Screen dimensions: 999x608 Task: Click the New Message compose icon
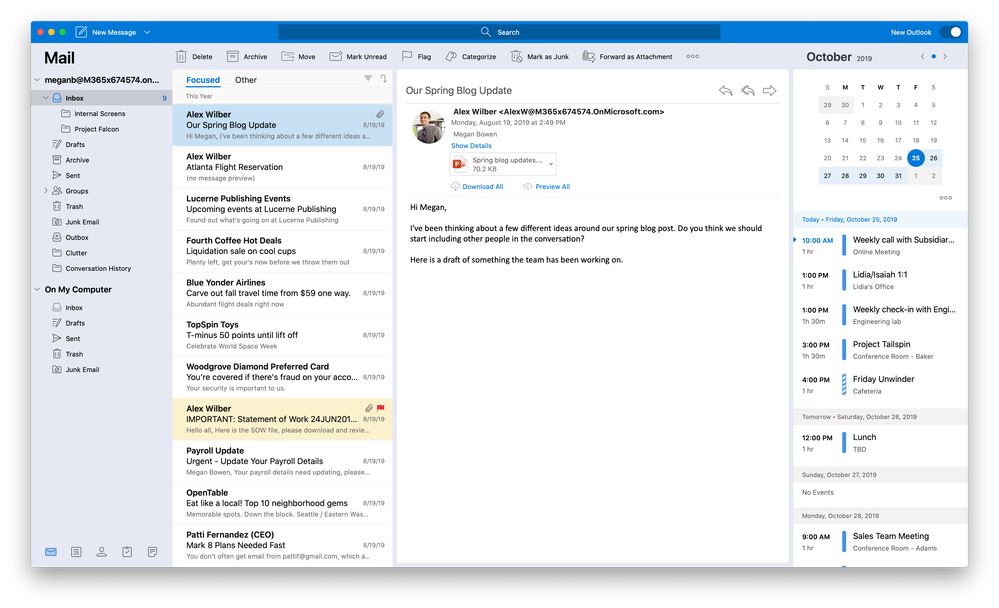[81, 32]
